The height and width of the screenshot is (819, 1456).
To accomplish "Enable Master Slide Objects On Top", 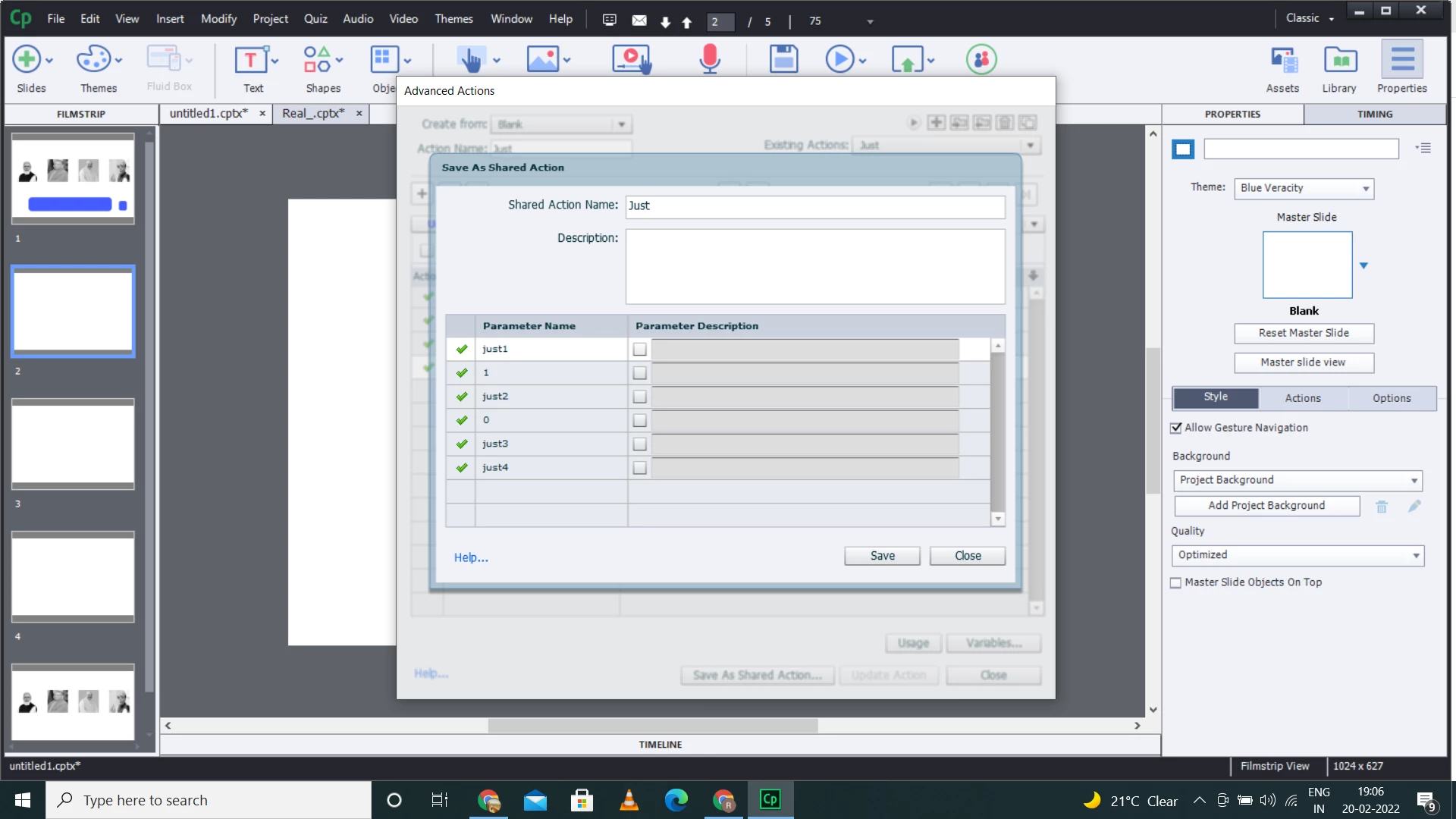I will click(x=1176, y=583).
